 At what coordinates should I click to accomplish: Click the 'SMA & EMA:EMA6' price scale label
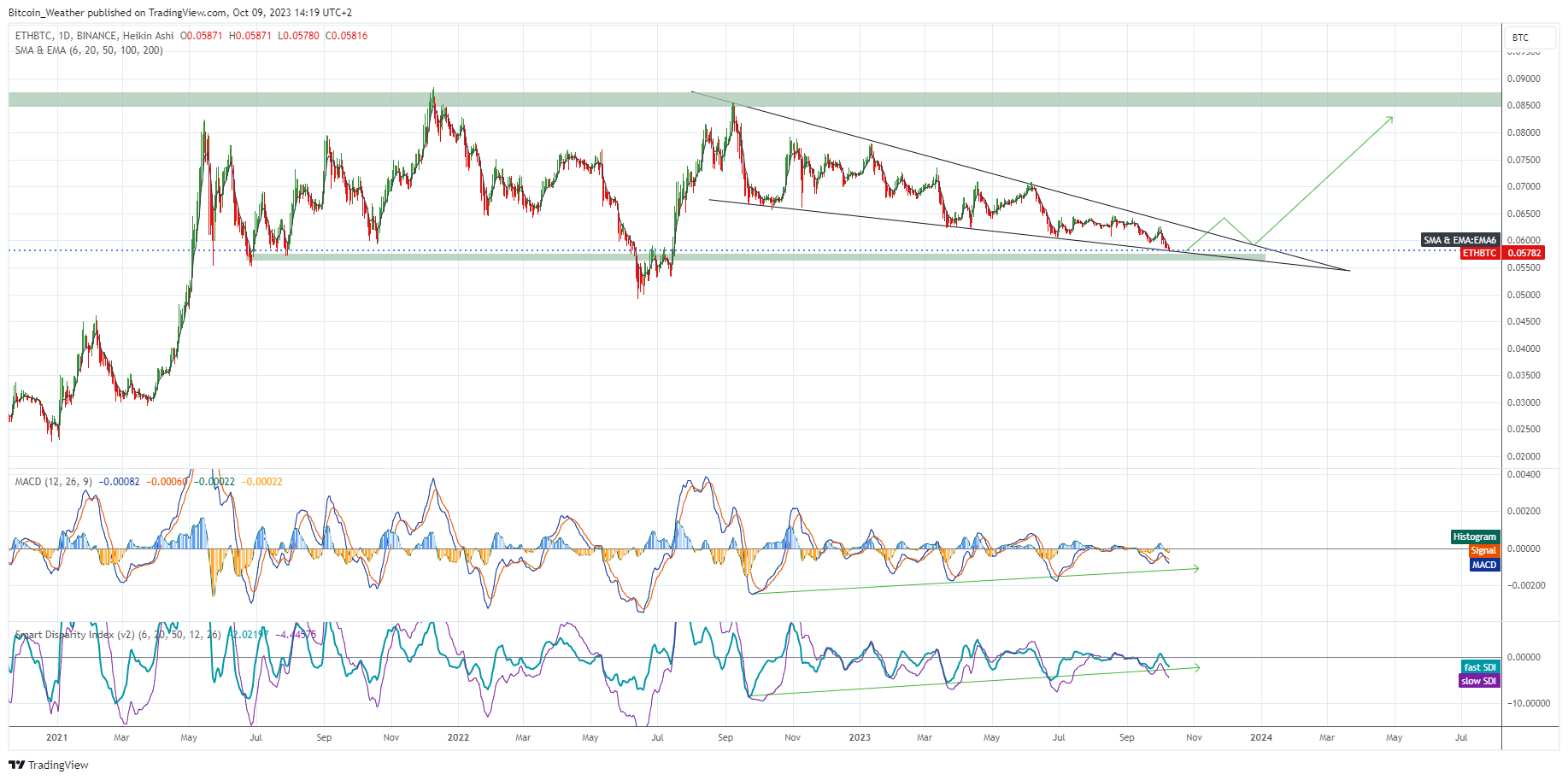click(1460, 240)
